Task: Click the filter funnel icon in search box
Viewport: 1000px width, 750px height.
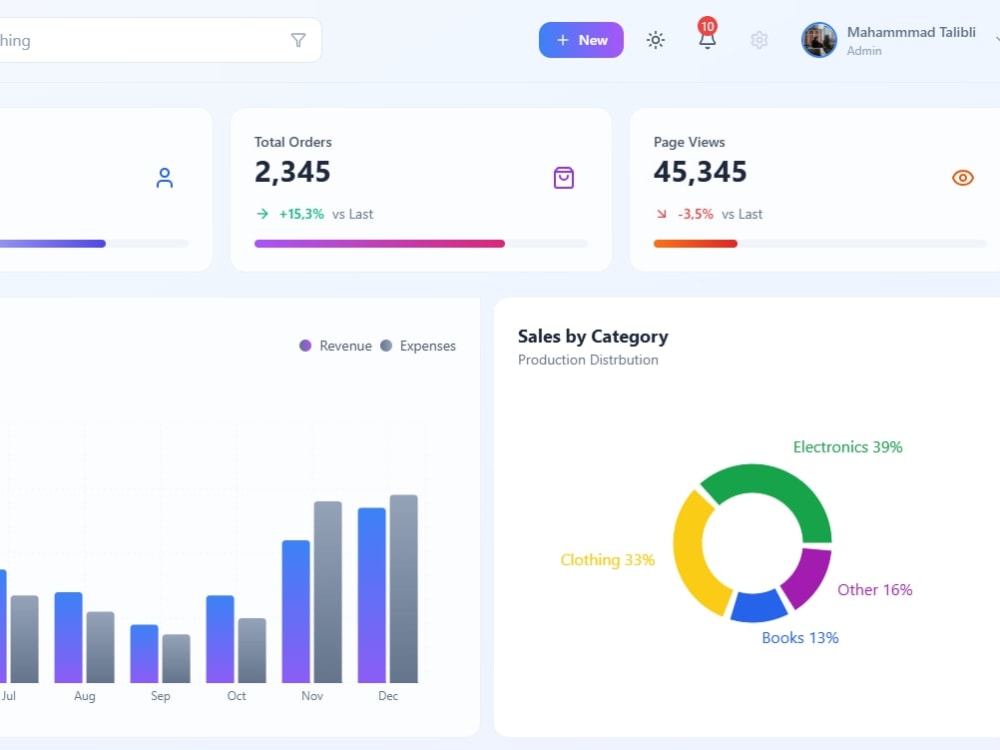Action: tap(298, 40)
